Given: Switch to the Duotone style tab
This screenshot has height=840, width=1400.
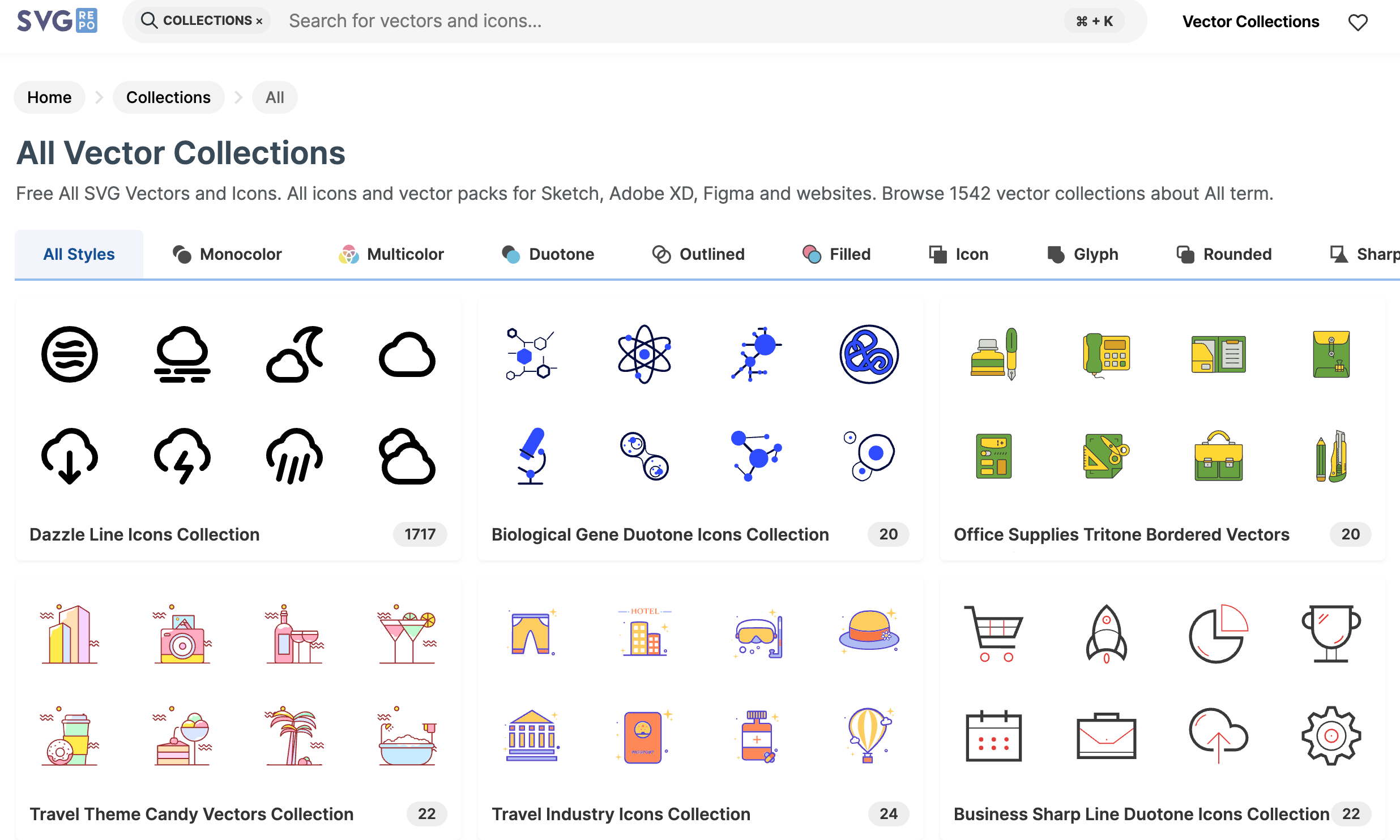Looking at the screenshot, I should 548,254.
